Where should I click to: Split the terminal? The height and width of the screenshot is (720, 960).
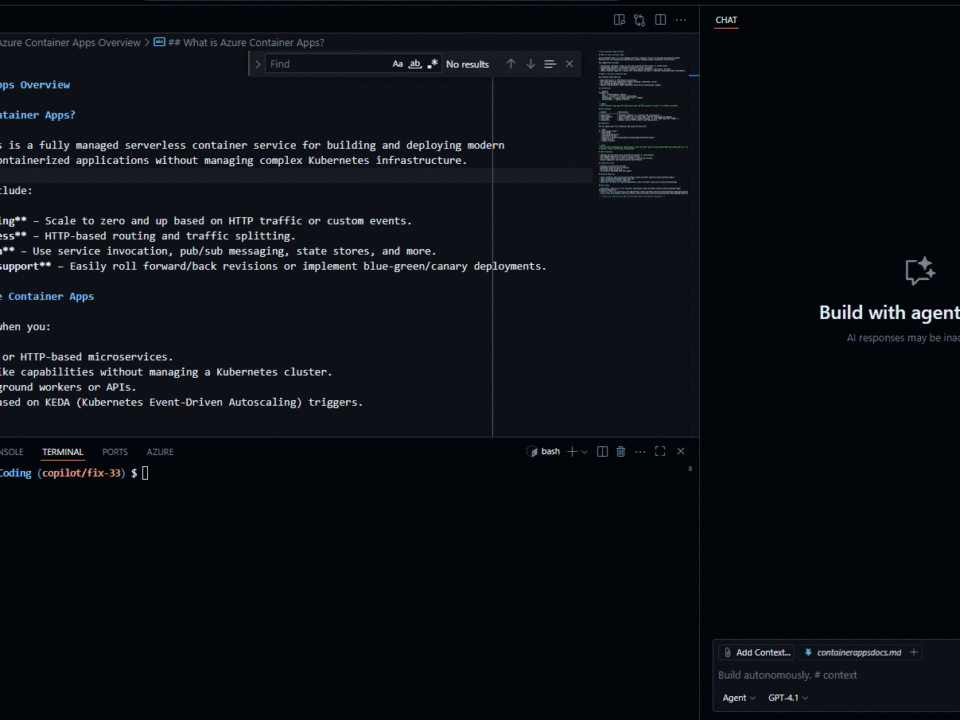pyautogui.click(x=602, y=451)
